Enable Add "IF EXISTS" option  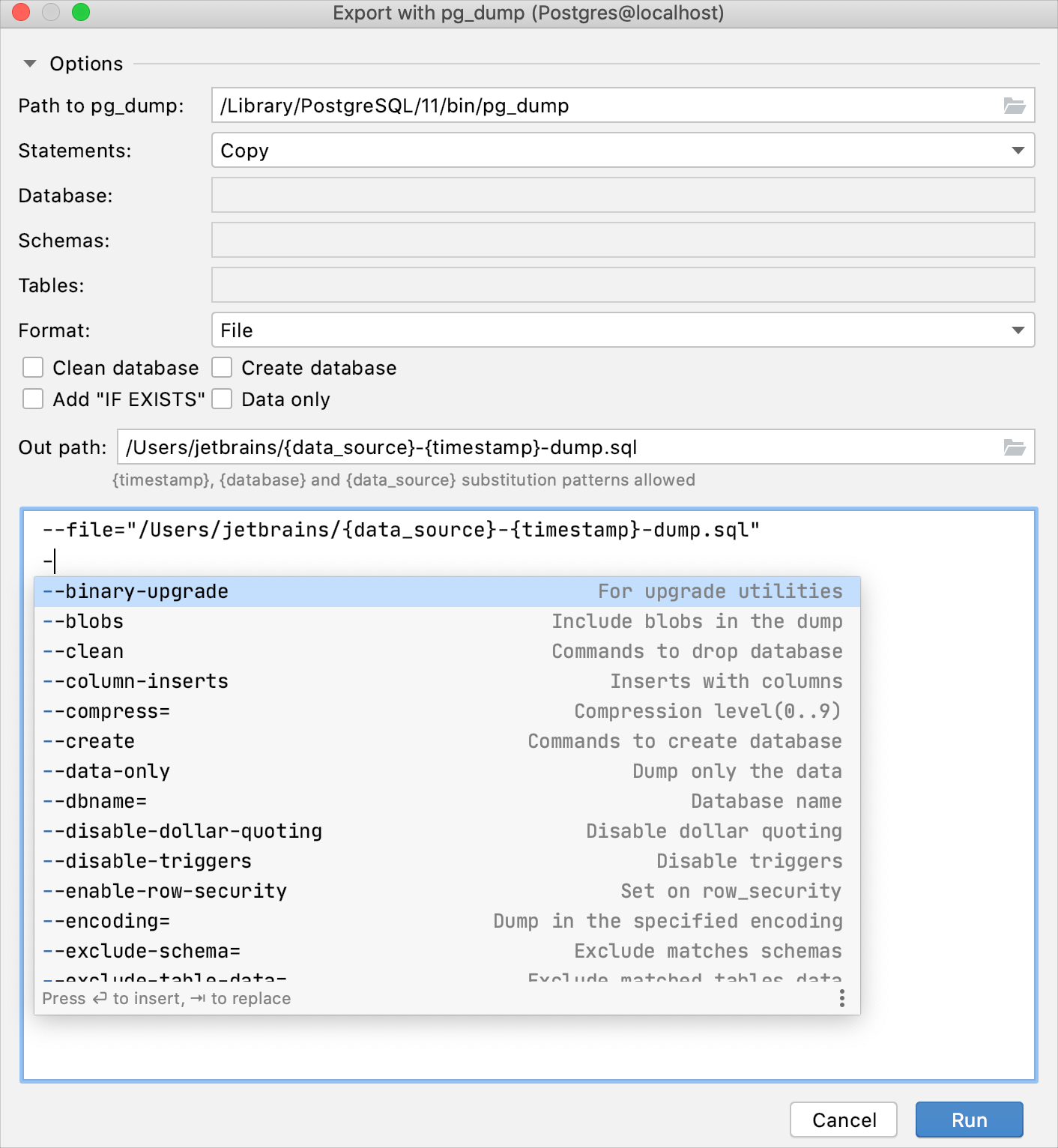(33, 399)
